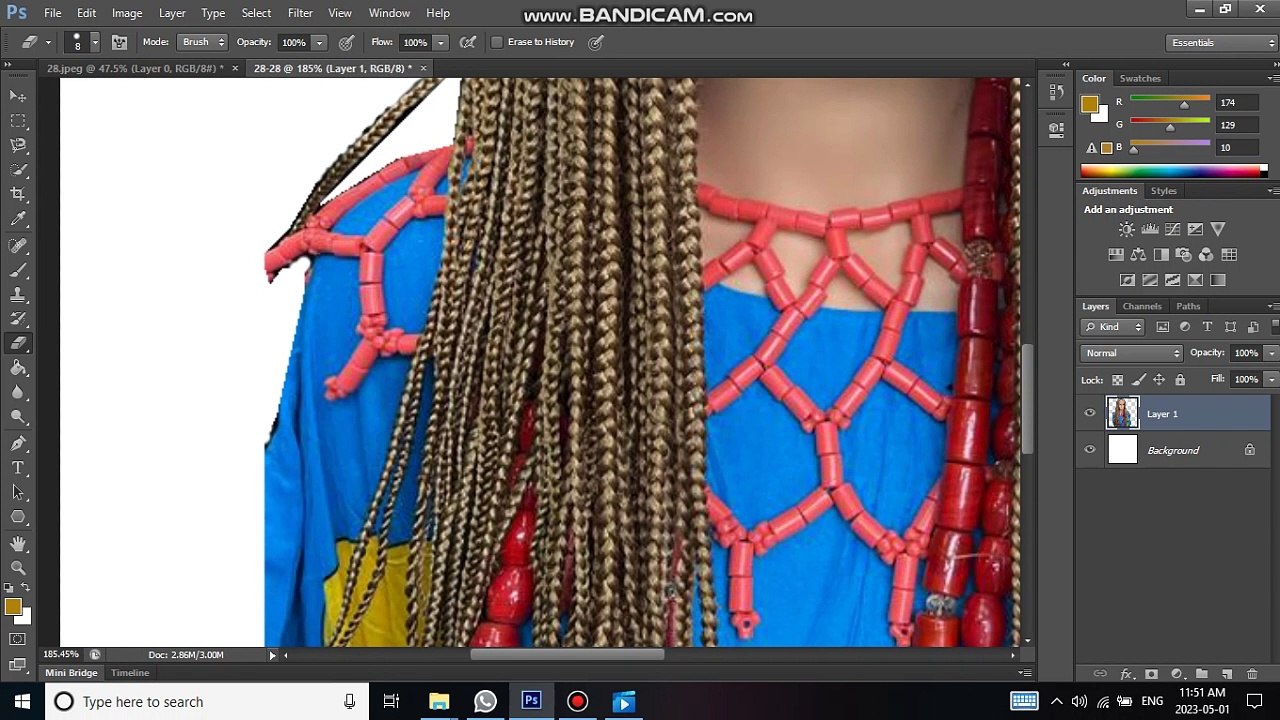Open the Image menu

coord(127,13)
